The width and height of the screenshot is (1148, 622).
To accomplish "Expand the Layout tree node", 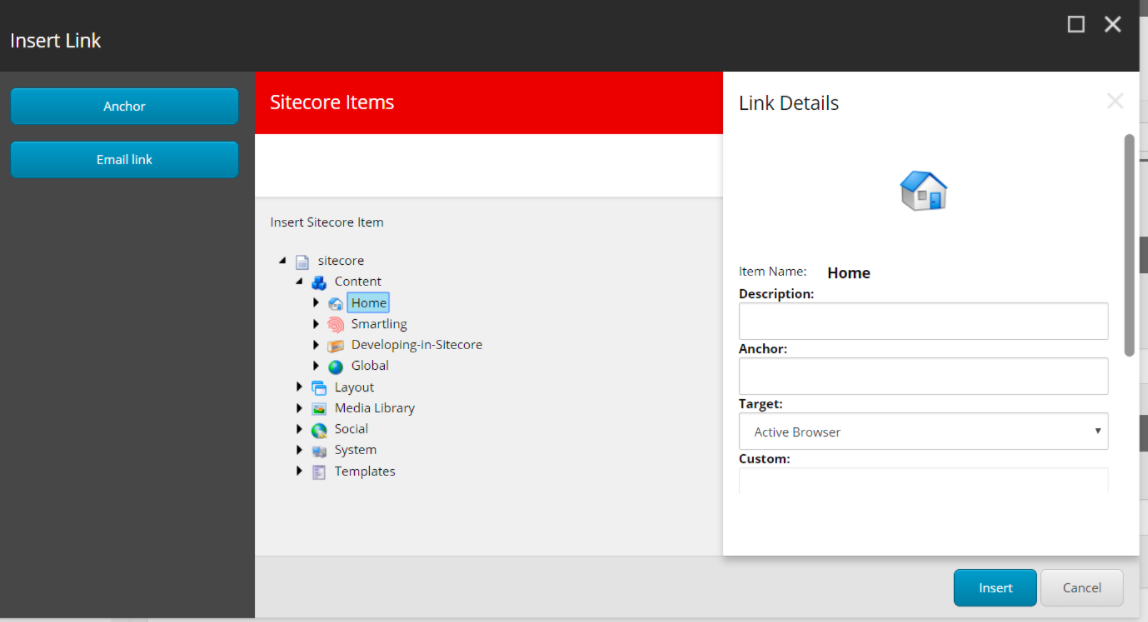I will point(299,386).
